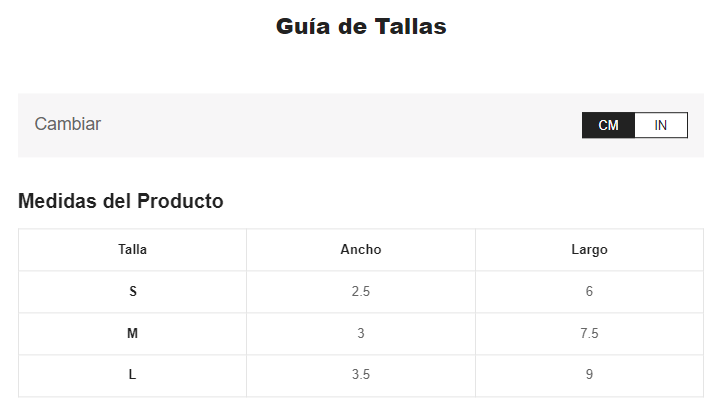Image resolution: width=726 pixels, height=398 pixels.
Task: Click the length value 9 for L
Action: pos(589,374)
